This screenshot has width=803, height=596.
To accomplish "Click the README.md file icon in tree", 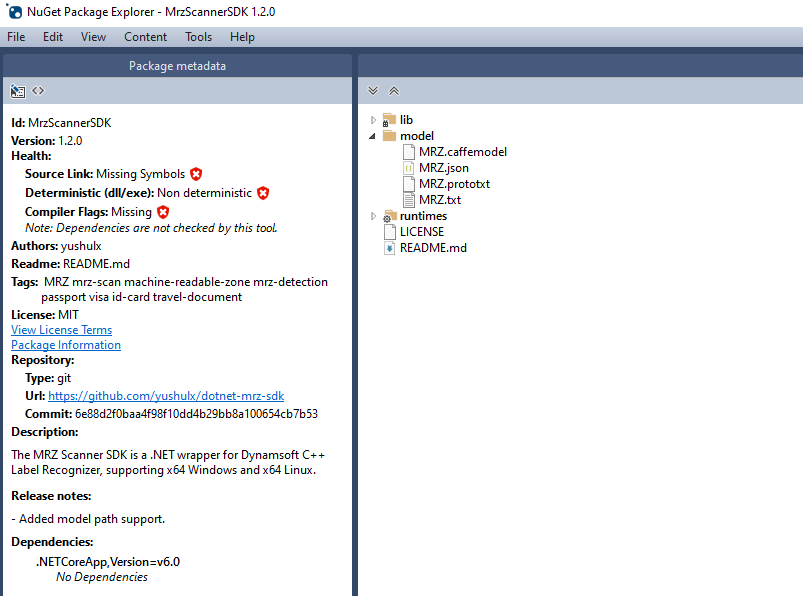I will tap(390, 248).
